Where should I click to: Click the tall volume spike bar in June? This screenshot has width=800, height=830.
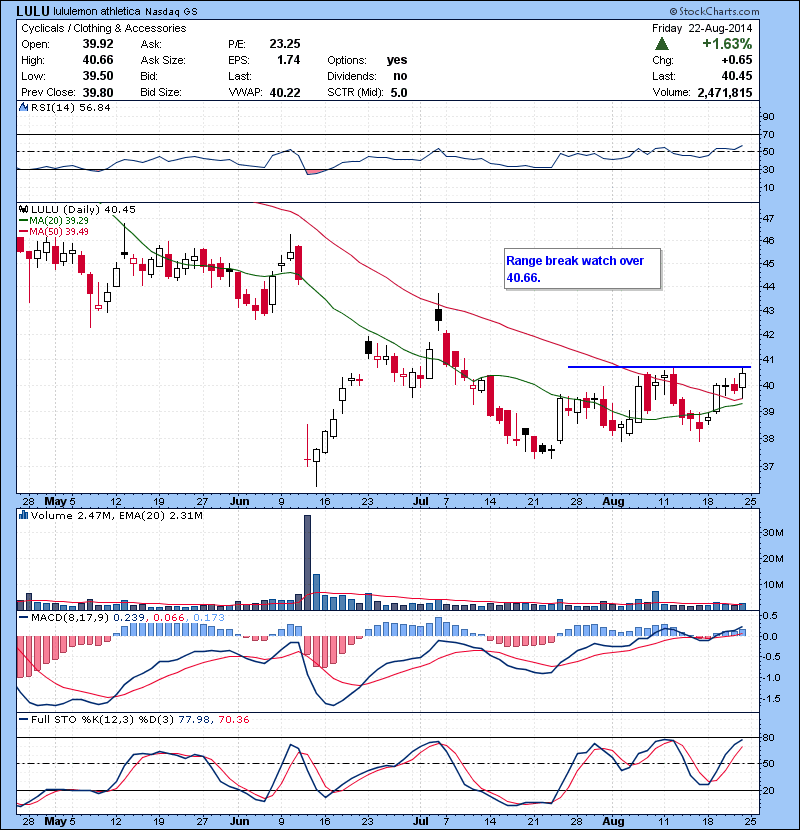(307, 562)
